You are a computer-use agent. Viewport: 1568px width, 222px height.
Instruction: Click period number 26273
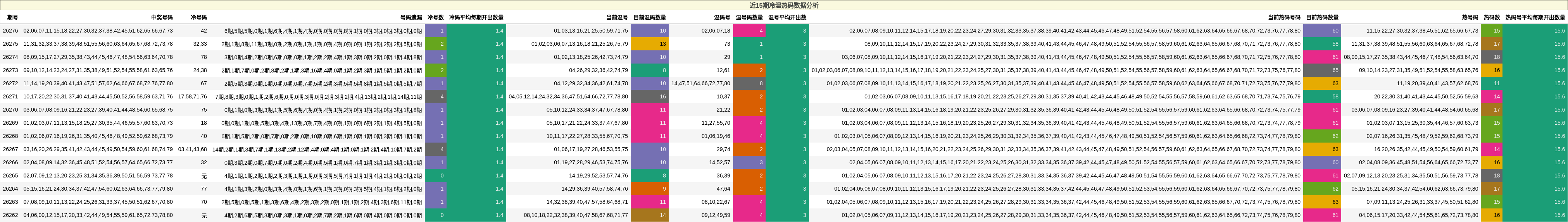pos(10,70)
